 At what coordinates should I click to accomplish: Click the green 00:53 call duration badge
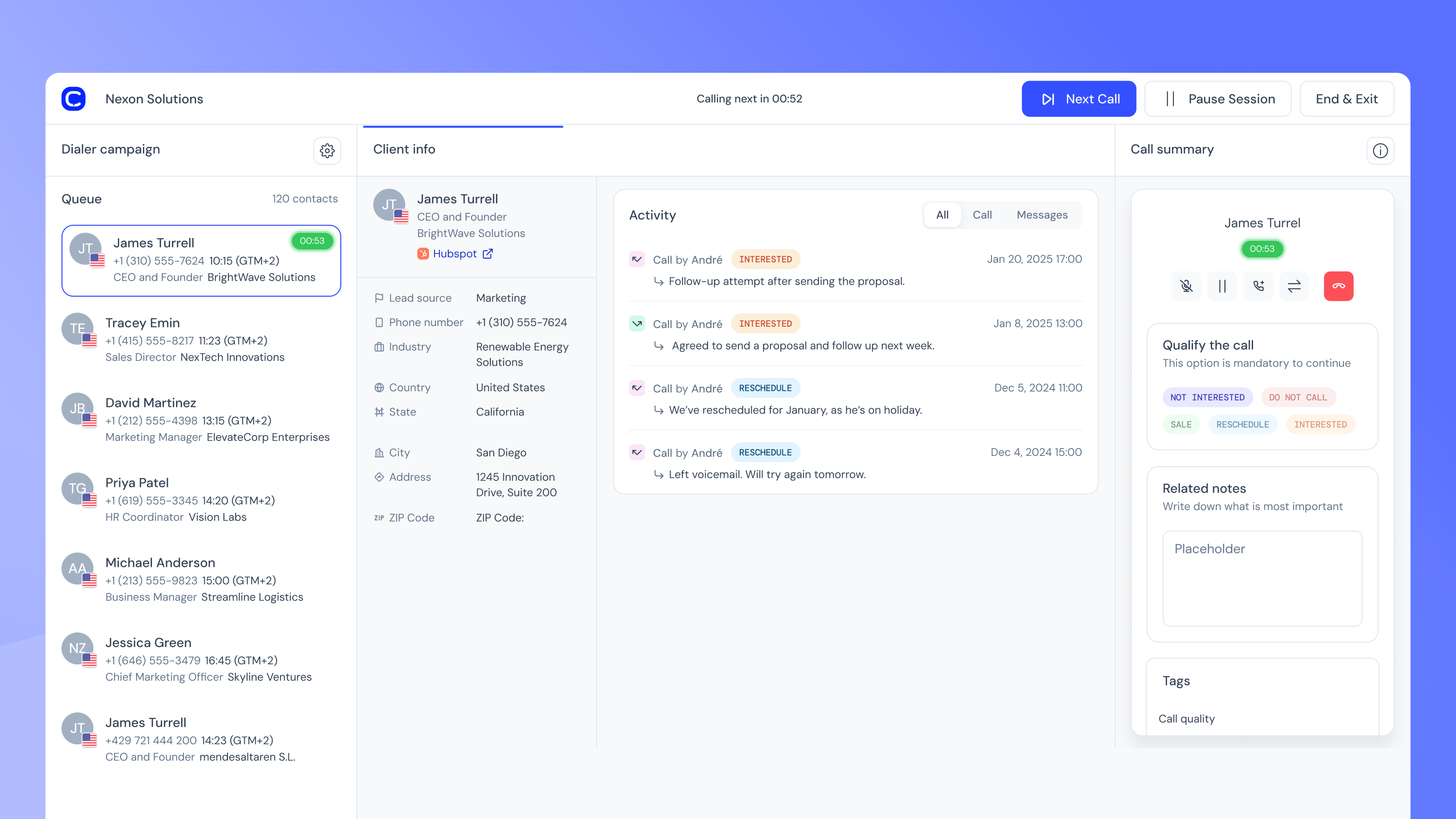tap(1262, 249)
